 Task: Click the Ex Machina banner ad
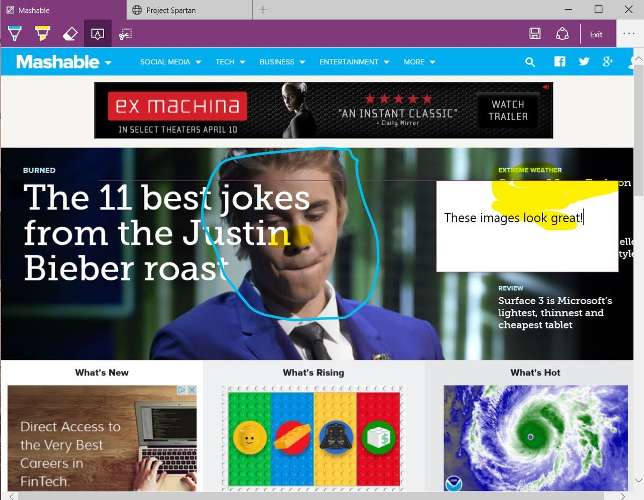click(x=323, y=110)
